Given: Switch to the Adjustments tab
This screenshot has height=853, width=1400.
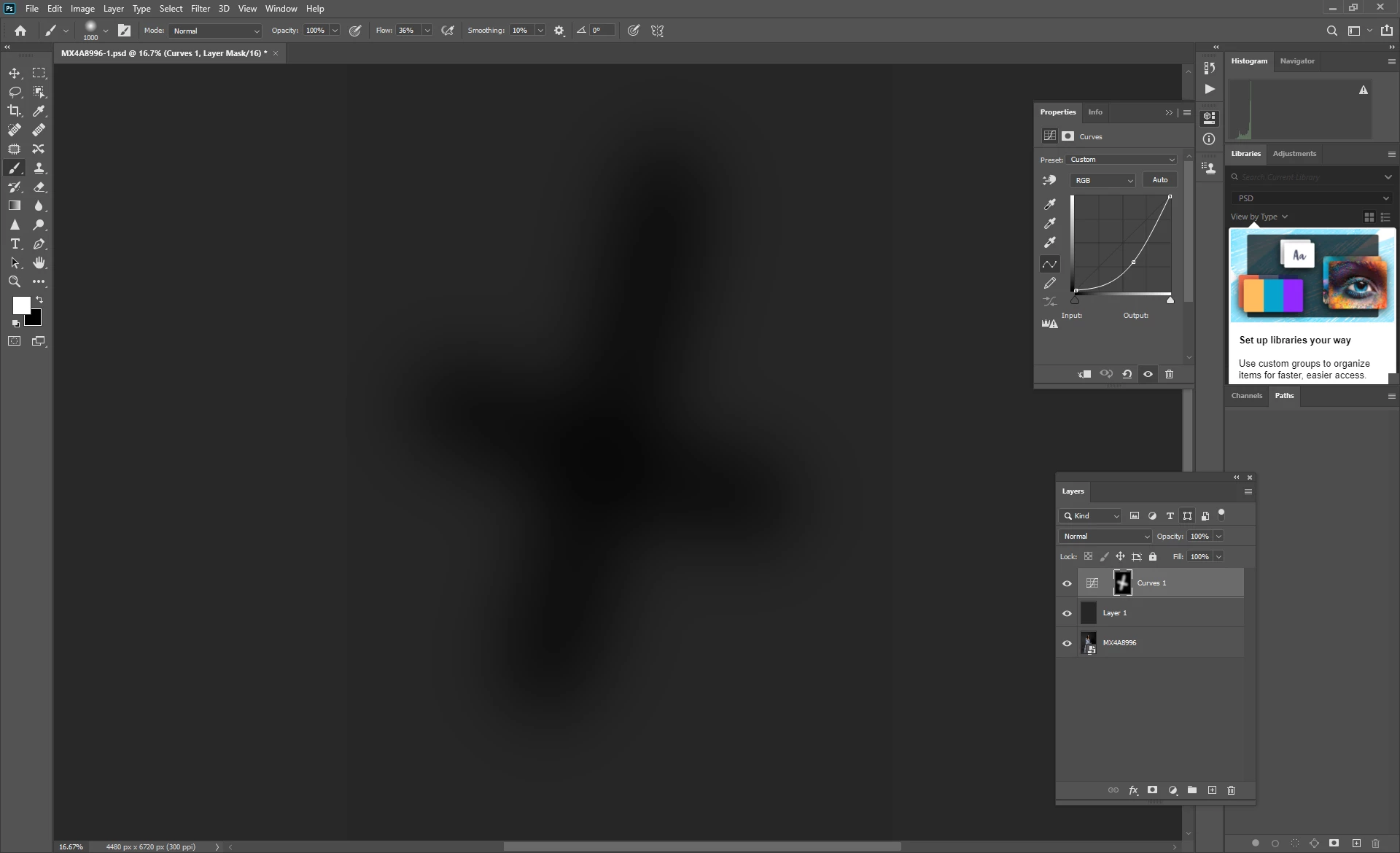Looking at the screenshot, I should pos(1294,154).
